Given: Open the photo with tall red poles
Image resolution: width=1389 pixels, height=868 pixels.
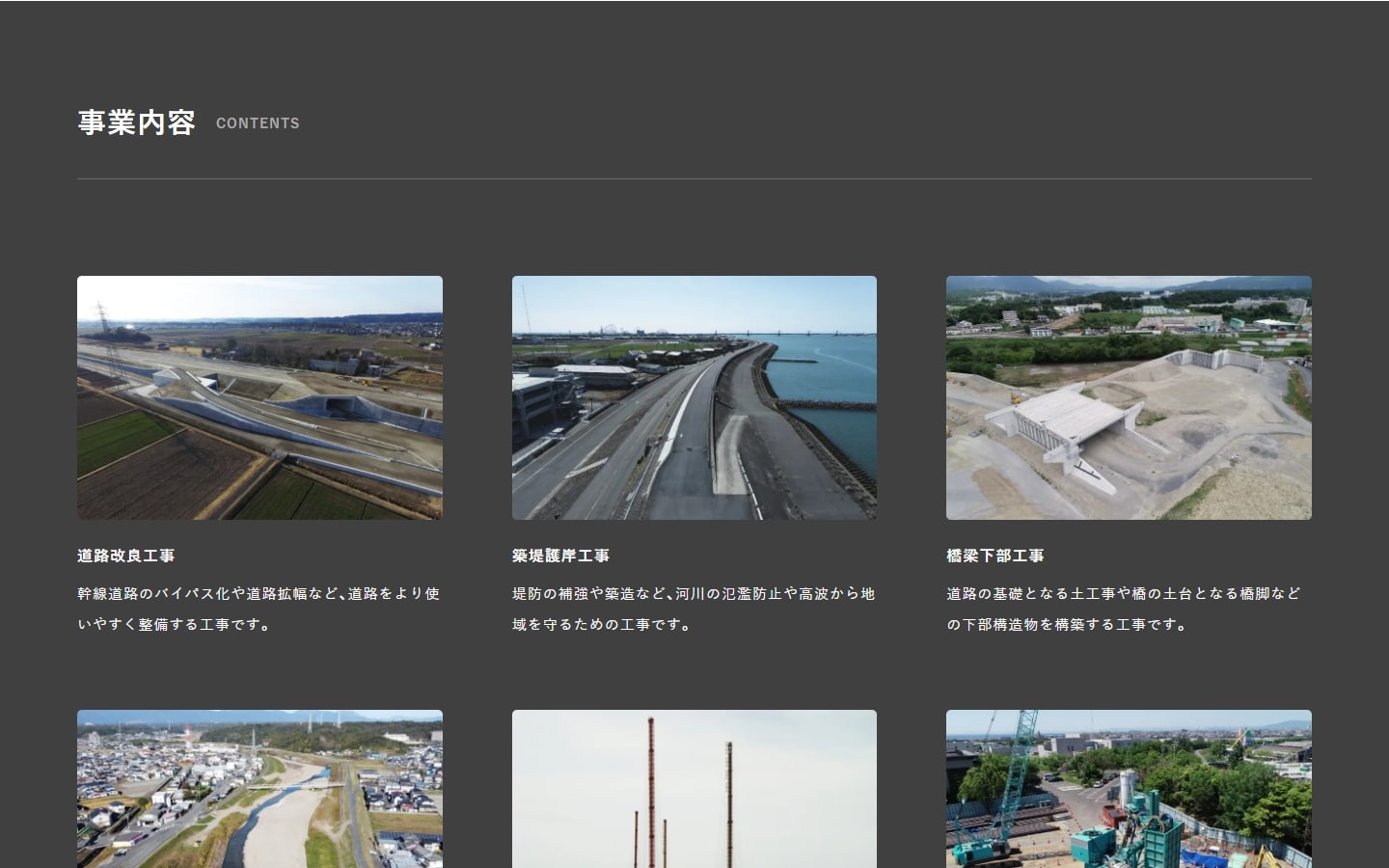Looking at the screenshot, I should (694, 789).
